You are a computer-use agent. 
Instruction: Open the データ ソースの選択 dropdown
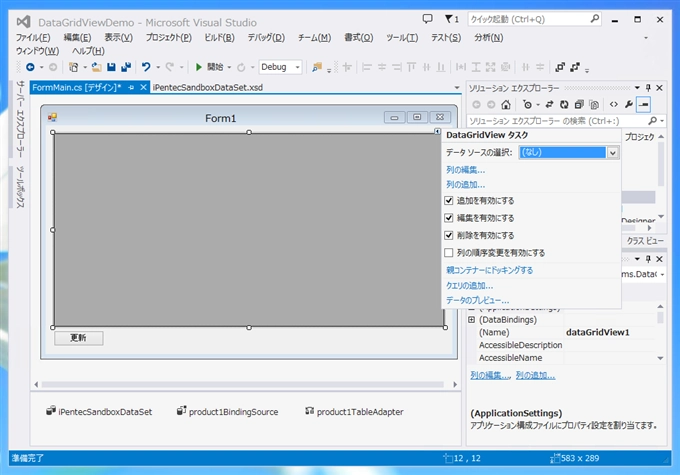613,153
